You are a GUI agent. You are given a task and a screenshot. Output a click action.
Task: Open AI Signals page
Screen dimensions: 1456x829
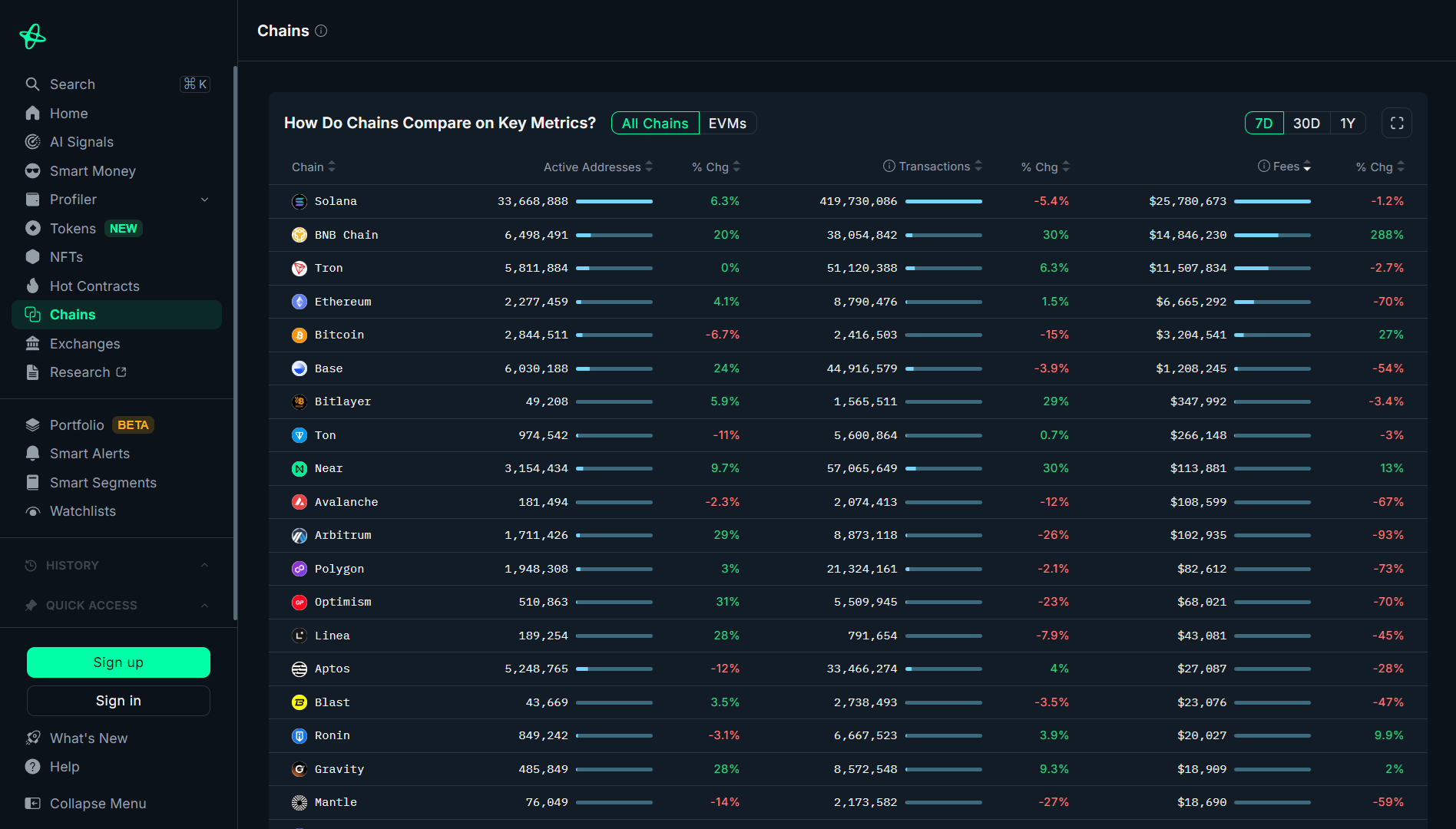(x=117, y=142)
